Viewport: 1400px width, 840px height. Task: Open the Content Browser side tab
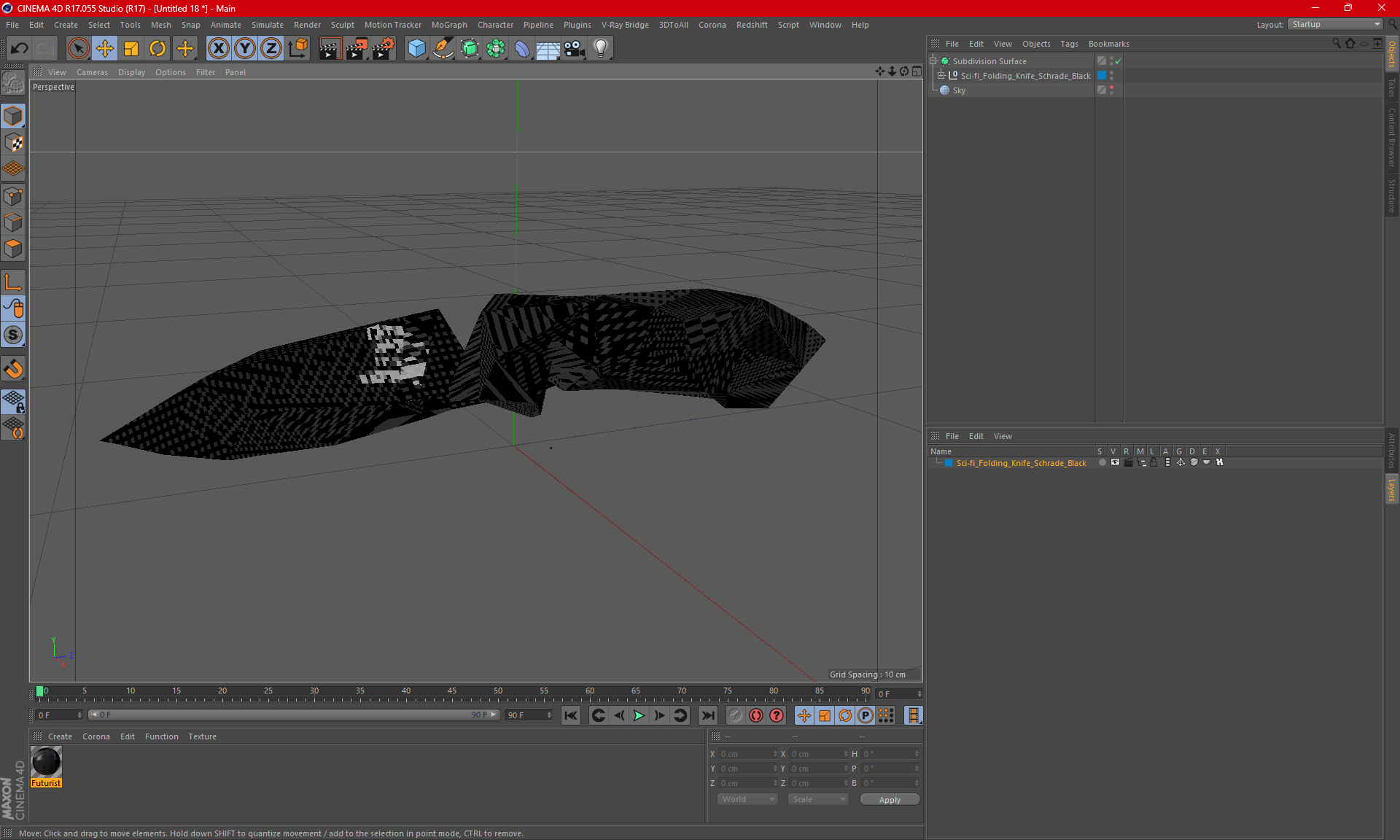click(x=1391, y=137)
